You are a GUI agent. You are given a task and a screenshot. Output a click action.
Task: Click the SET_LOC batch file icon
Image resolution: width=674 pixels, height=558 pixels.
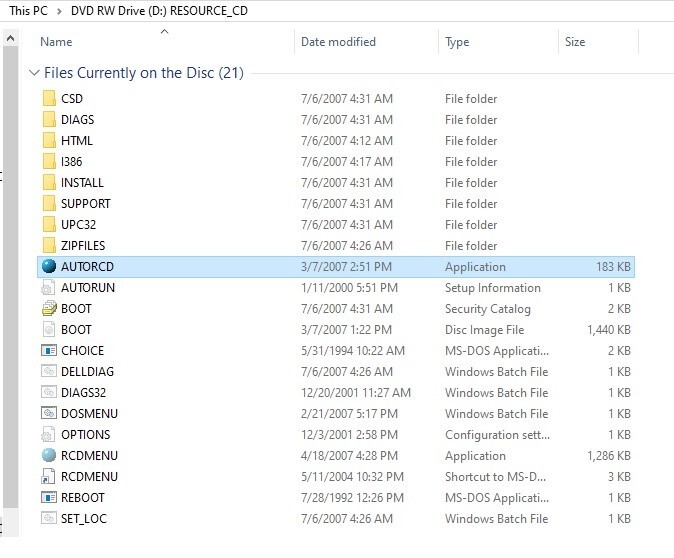tap(49, 518)
